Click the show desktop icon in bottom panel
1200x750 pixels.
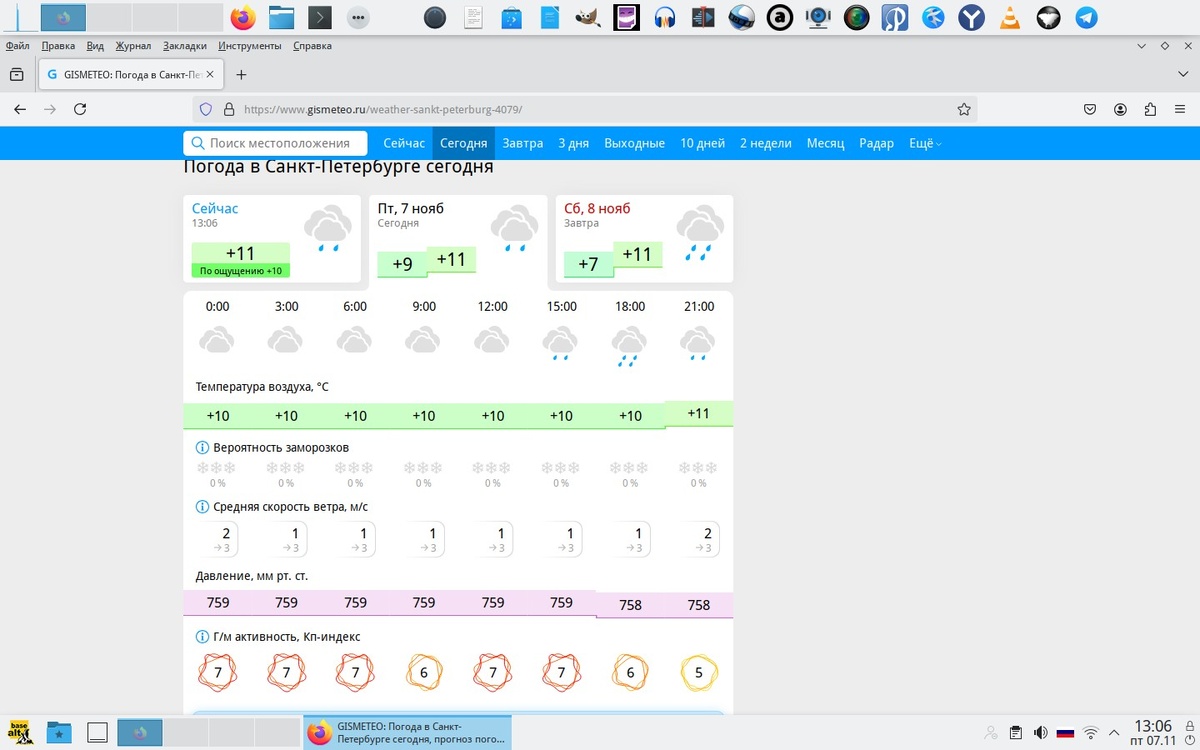click(x=98, y=732)
